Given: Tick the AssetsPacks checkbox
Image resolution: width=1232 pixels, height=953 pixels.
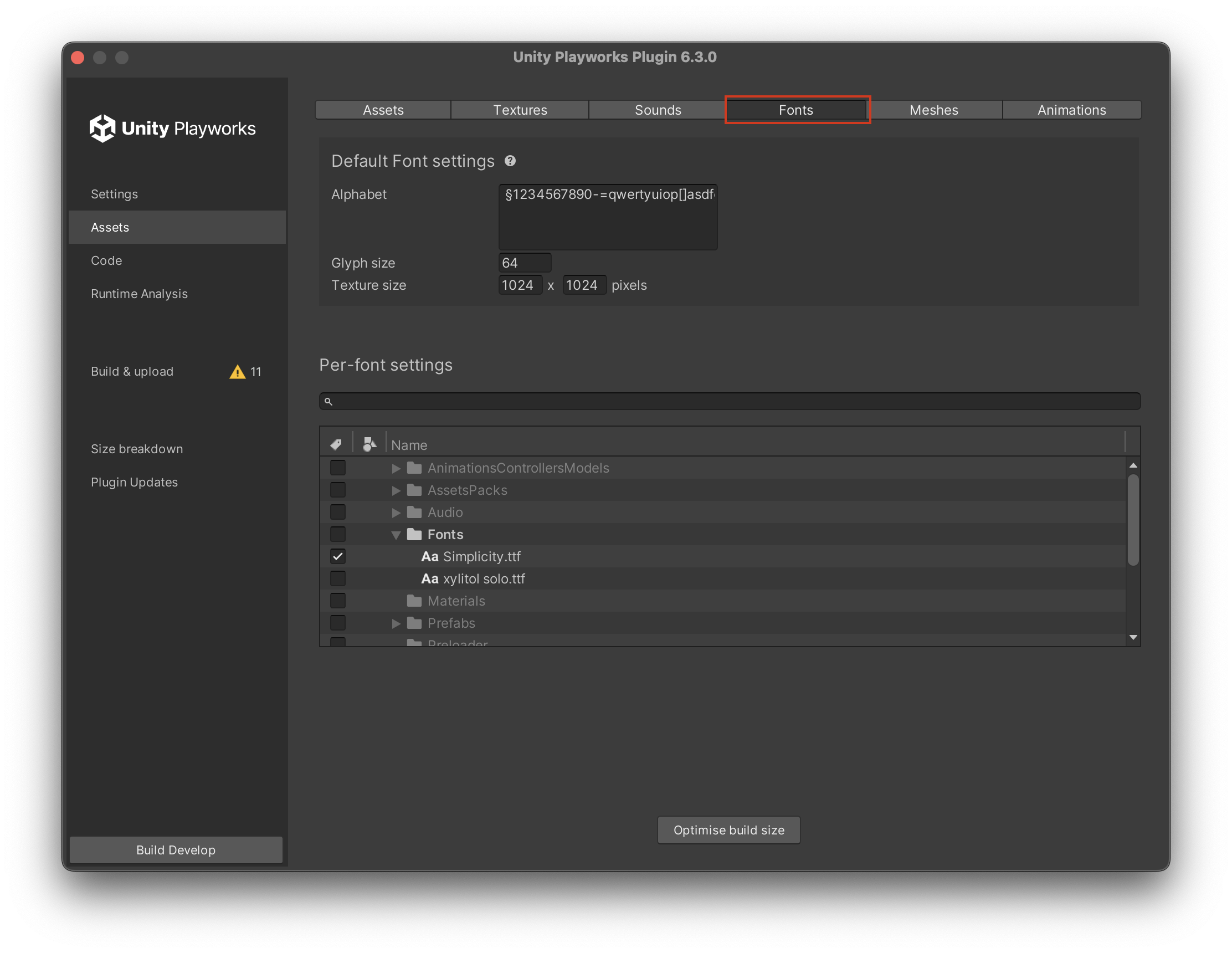Looking at the screenshot, I should 338,490.
